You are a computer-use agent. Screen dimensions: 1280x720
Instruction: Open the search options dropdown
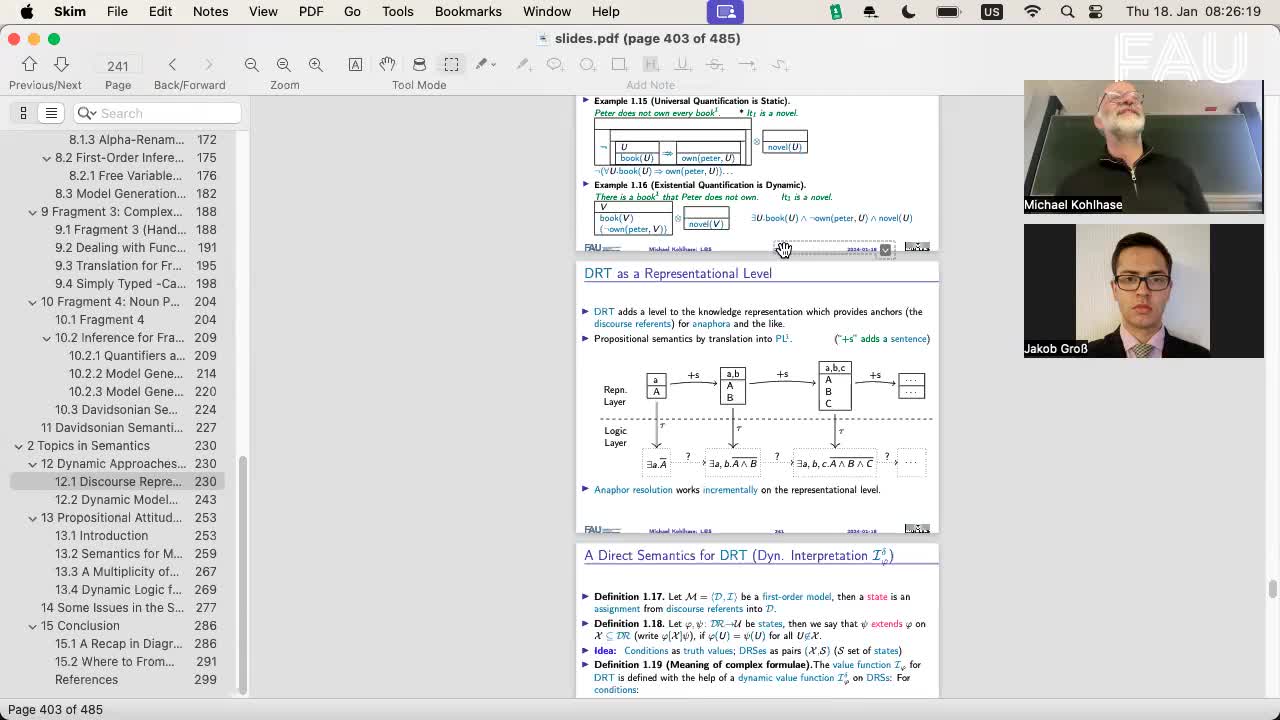[x=87, y=113]
